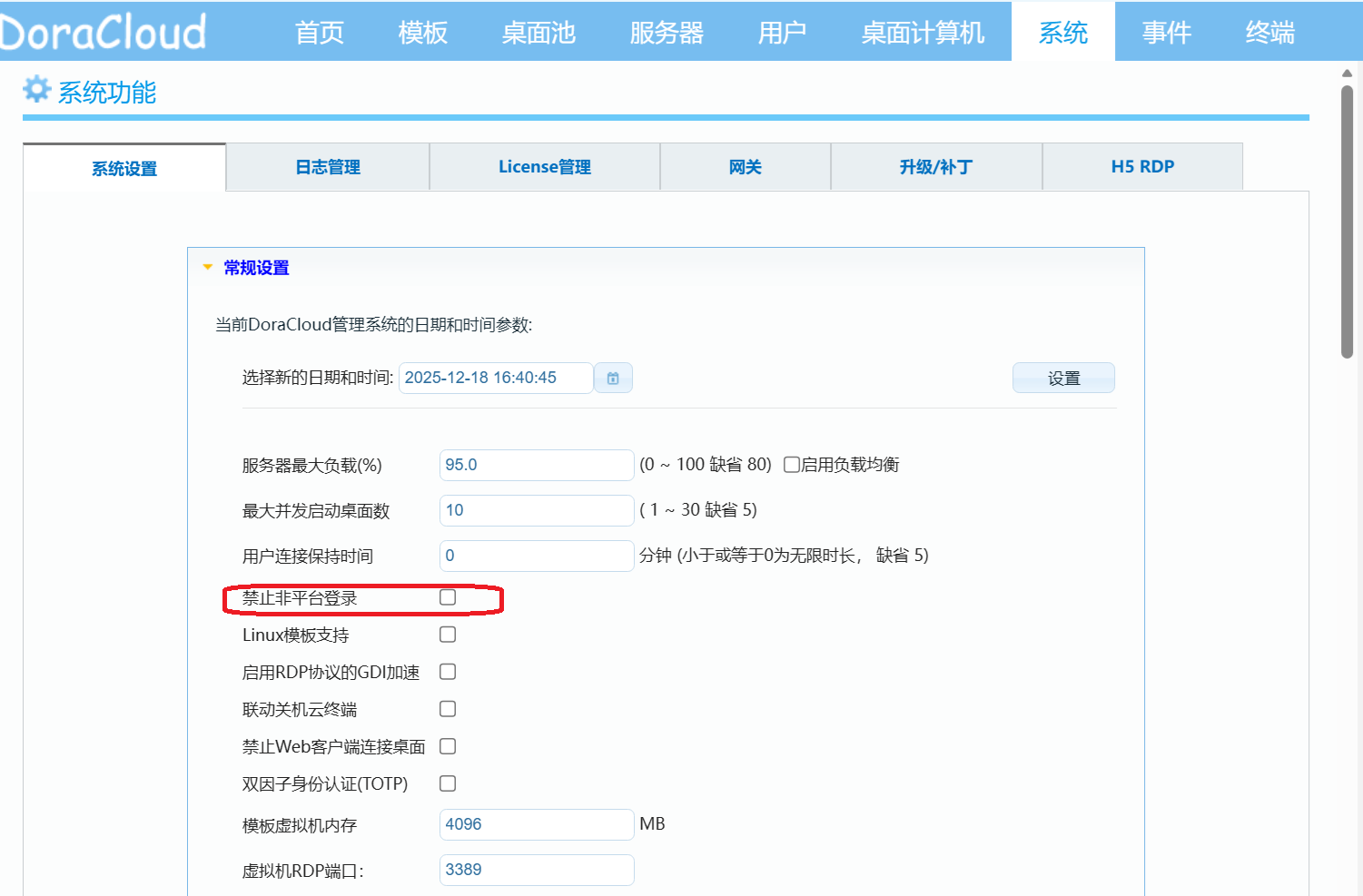
Task: Open the calendar date picker icon
Action: pos(613,378)
